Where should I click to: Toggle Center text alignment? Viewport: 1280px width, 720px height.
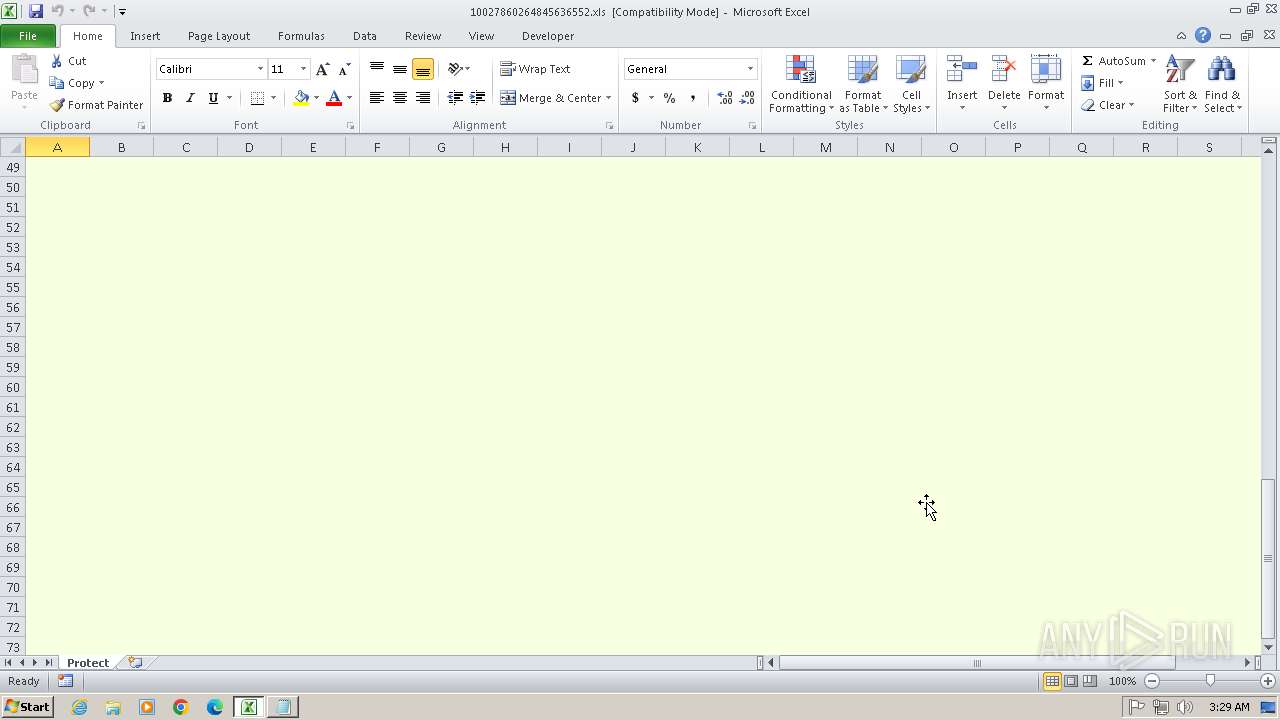[x=400, y=98]
